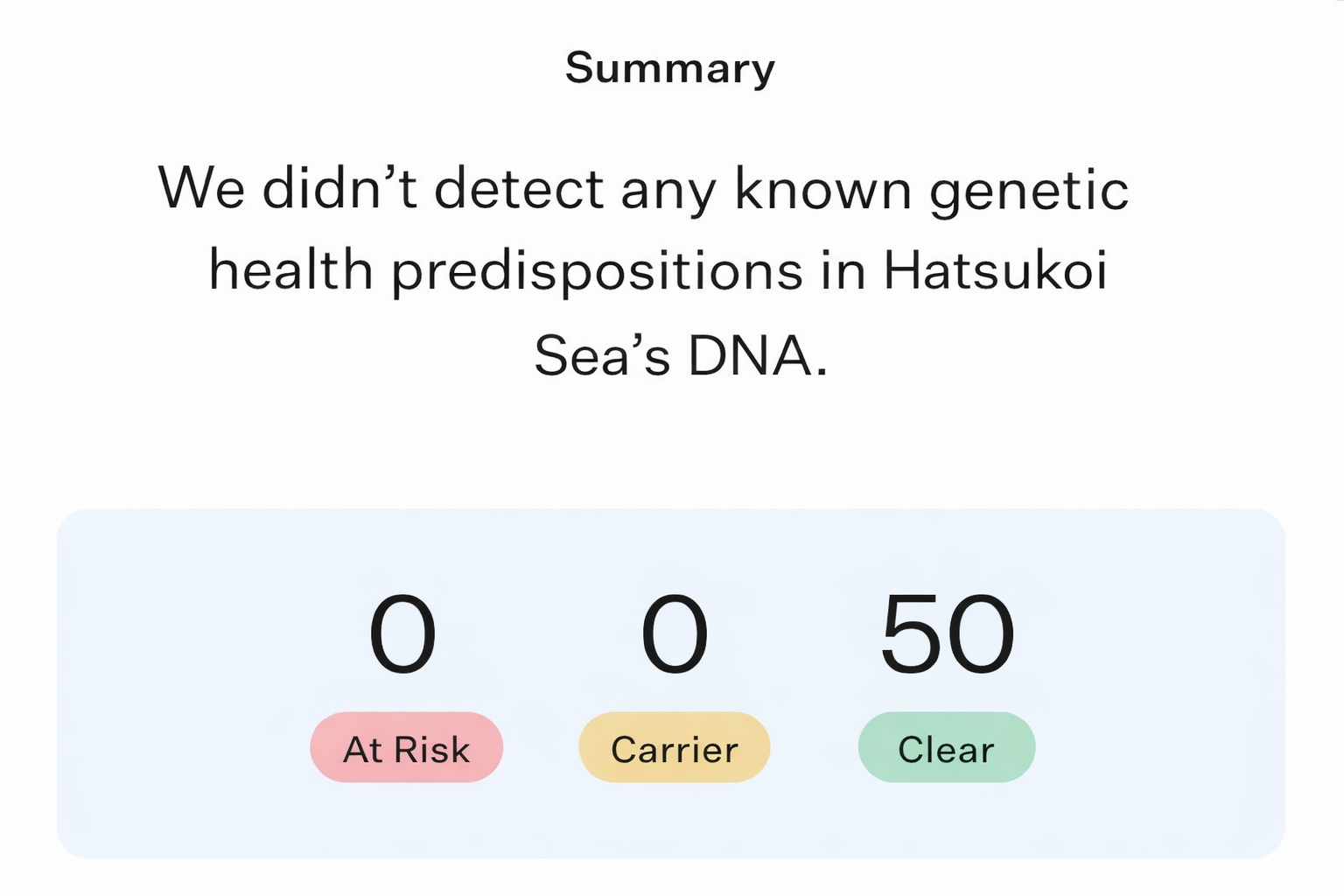Click the word detect in the summary
Viewport: 1344px width, 896px height.
pyautogui.click(x=519, y=188)
